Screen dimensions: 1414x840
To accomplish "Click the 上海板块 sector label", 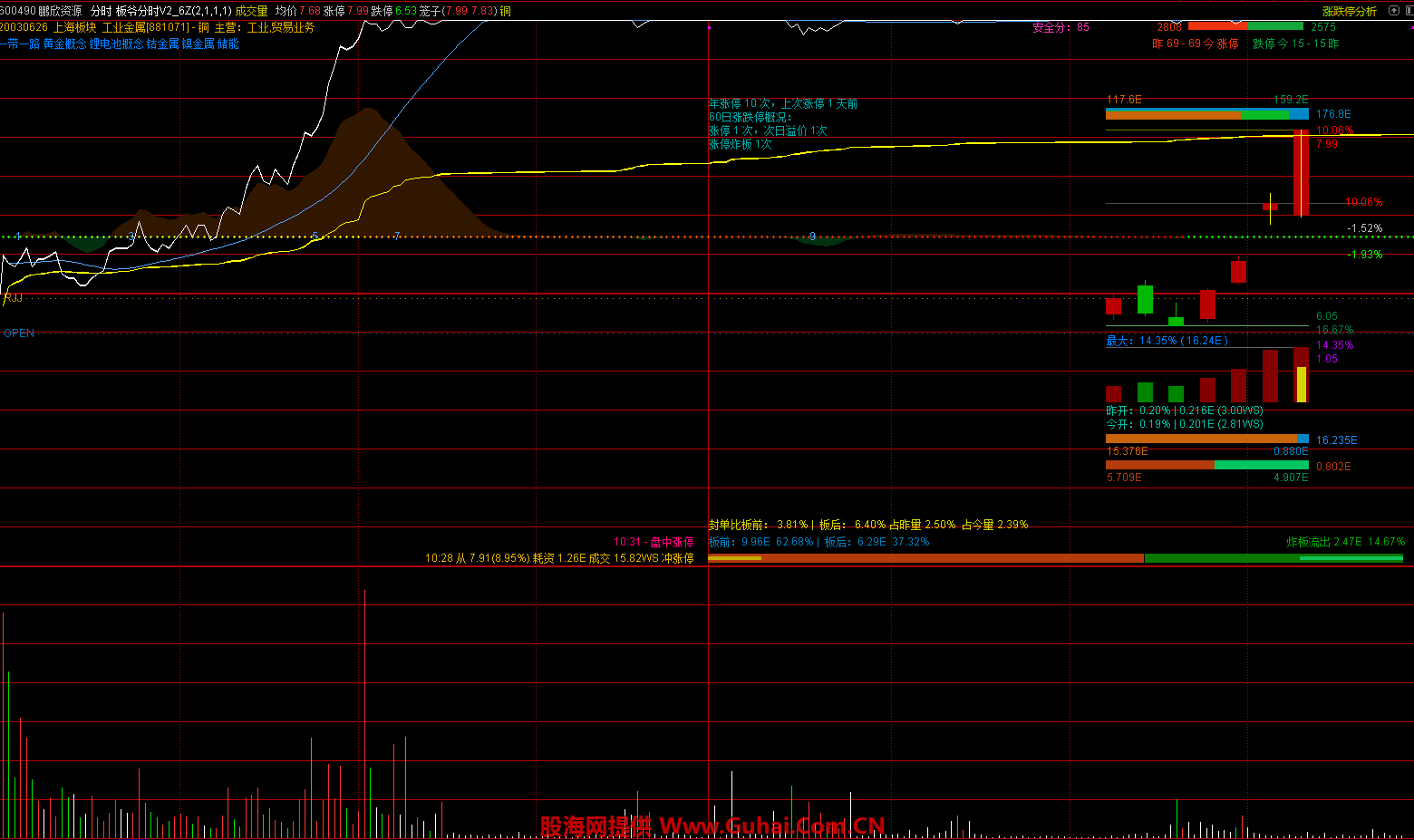I will pyautogui.click(x=74, y=27).
